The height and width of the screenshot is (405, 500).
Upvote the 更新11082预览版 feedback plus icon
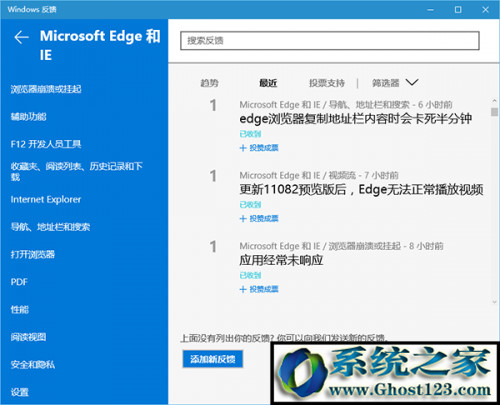243,219
